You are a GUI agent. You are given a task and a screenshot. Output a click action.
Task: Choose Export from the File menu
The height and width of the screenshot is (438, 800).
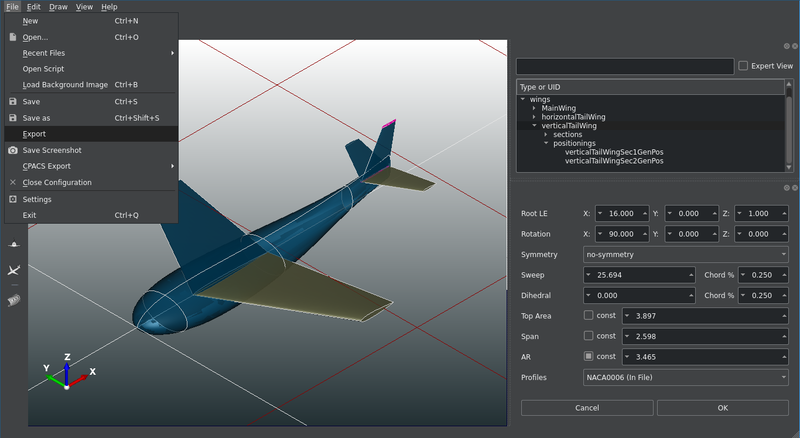coord(34,134)
